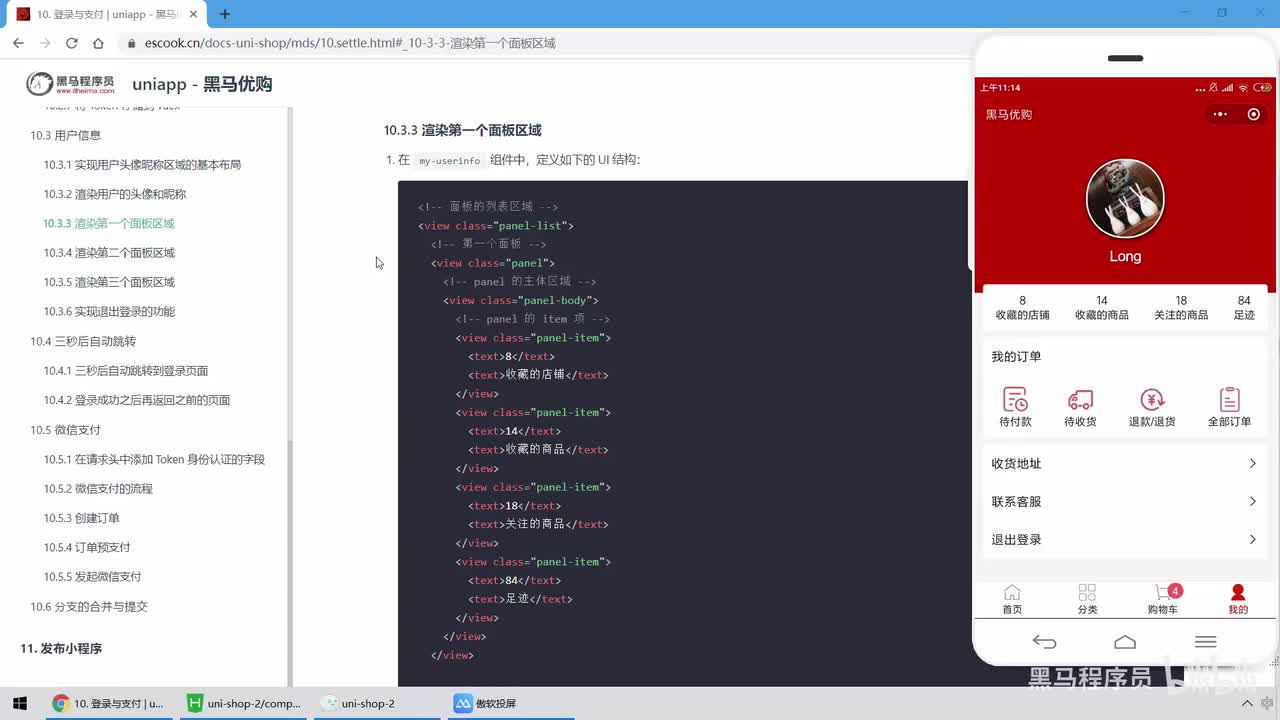
Task: Open 10.4.2 登录成功之后再返回之前的页面
Action: click(136, 400)
